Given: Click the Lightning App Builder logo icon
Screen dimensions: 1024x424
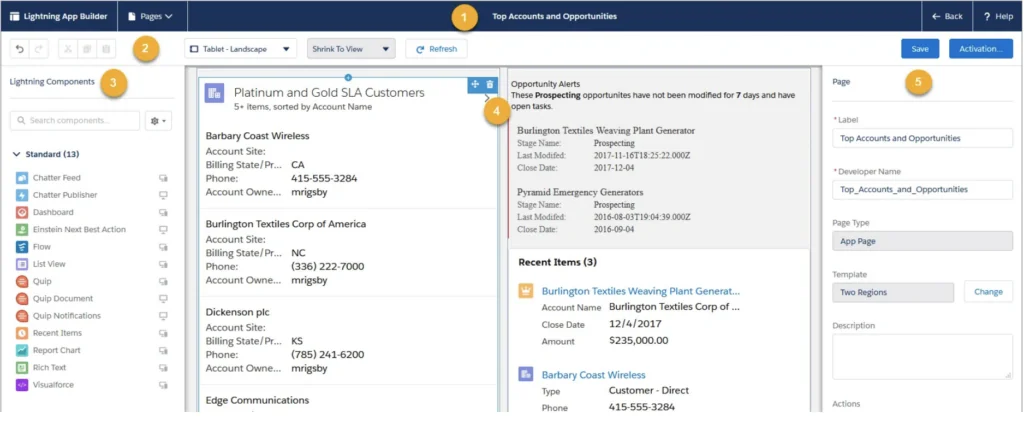Looking at the screenshot, I should click(x=14, y=16).
